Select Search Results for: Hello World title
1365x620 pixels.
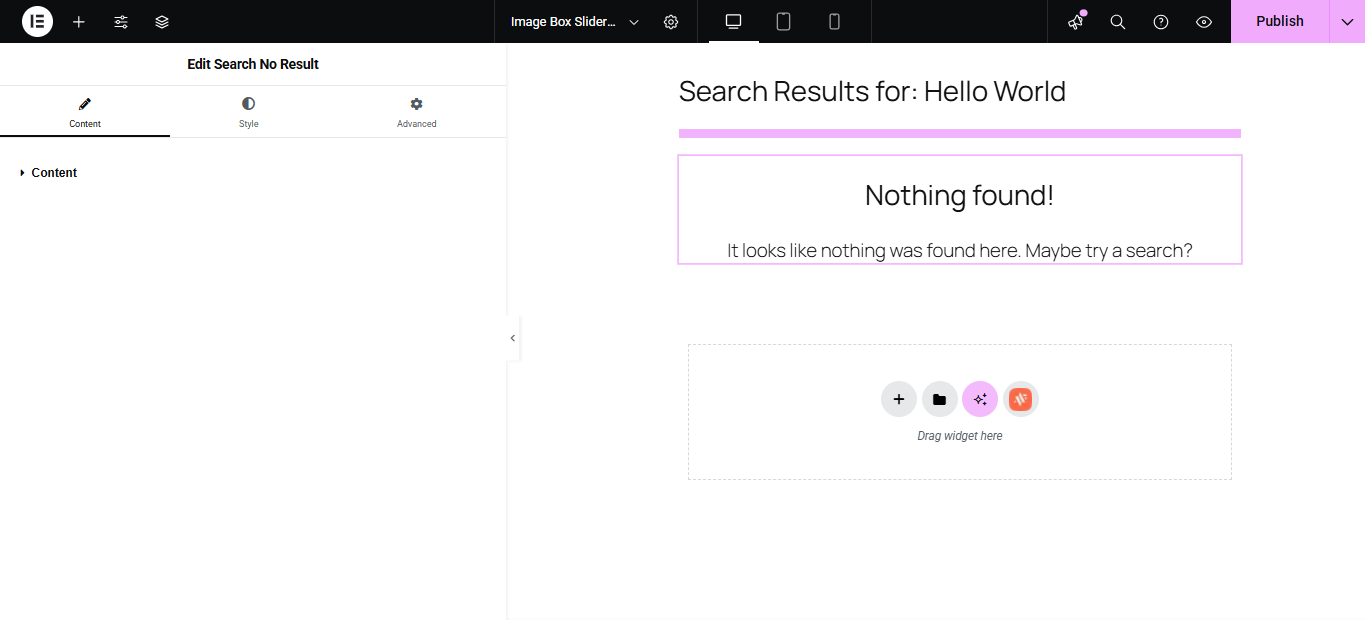click(x=872, y=91)
